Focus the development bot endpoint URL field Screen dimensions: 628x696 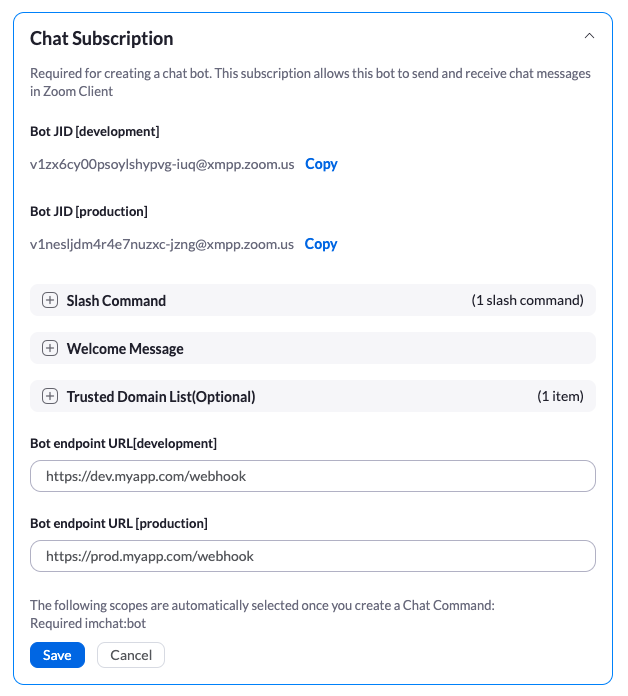point(312,476)
